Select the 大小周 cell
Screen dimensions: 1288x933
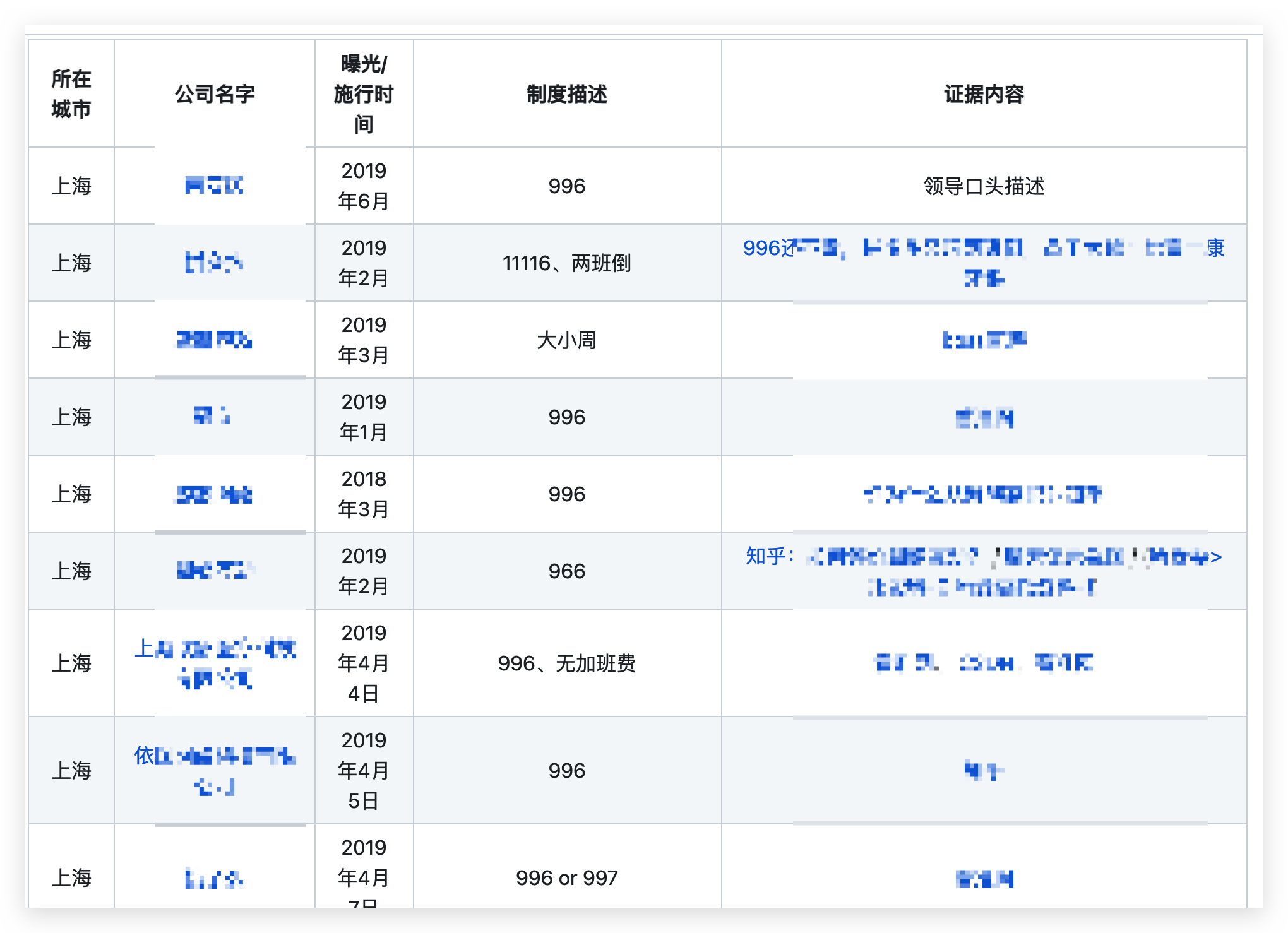point(567,340)
